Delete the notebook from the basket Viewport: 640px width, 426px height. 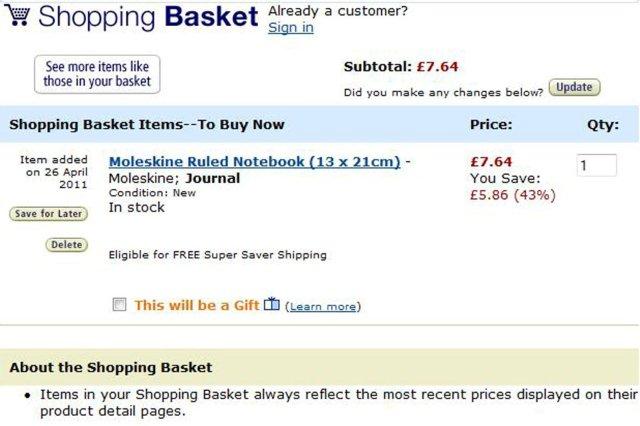click(66, 245)
